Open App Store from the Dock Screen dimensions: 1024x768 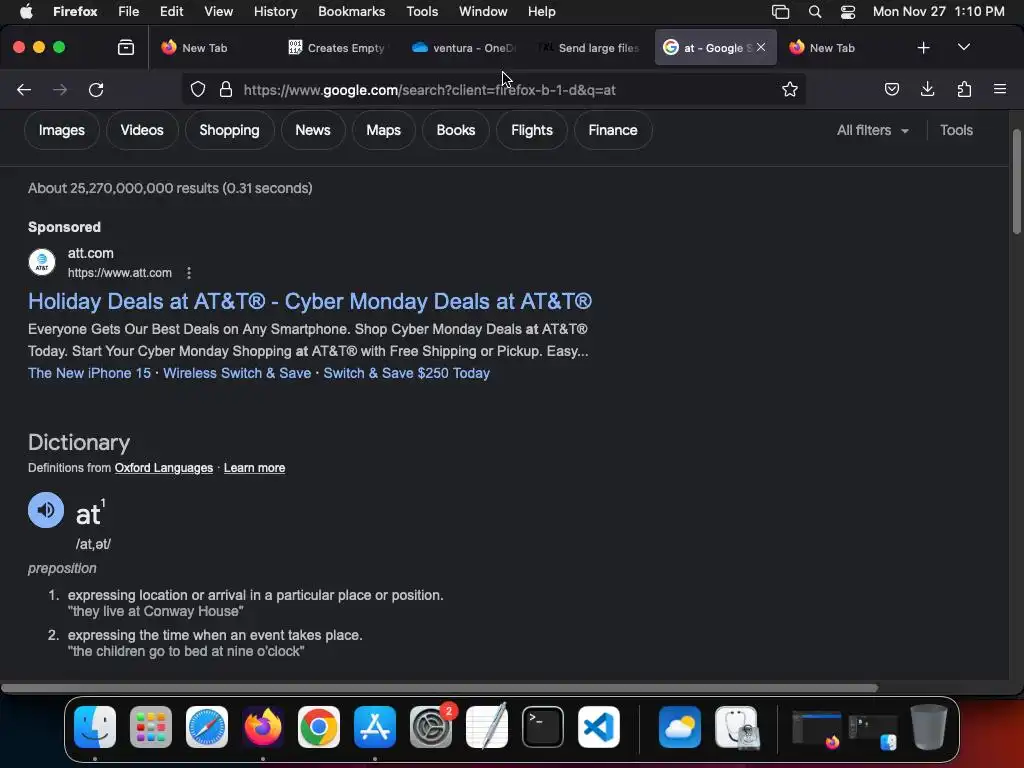coord(375,727)
